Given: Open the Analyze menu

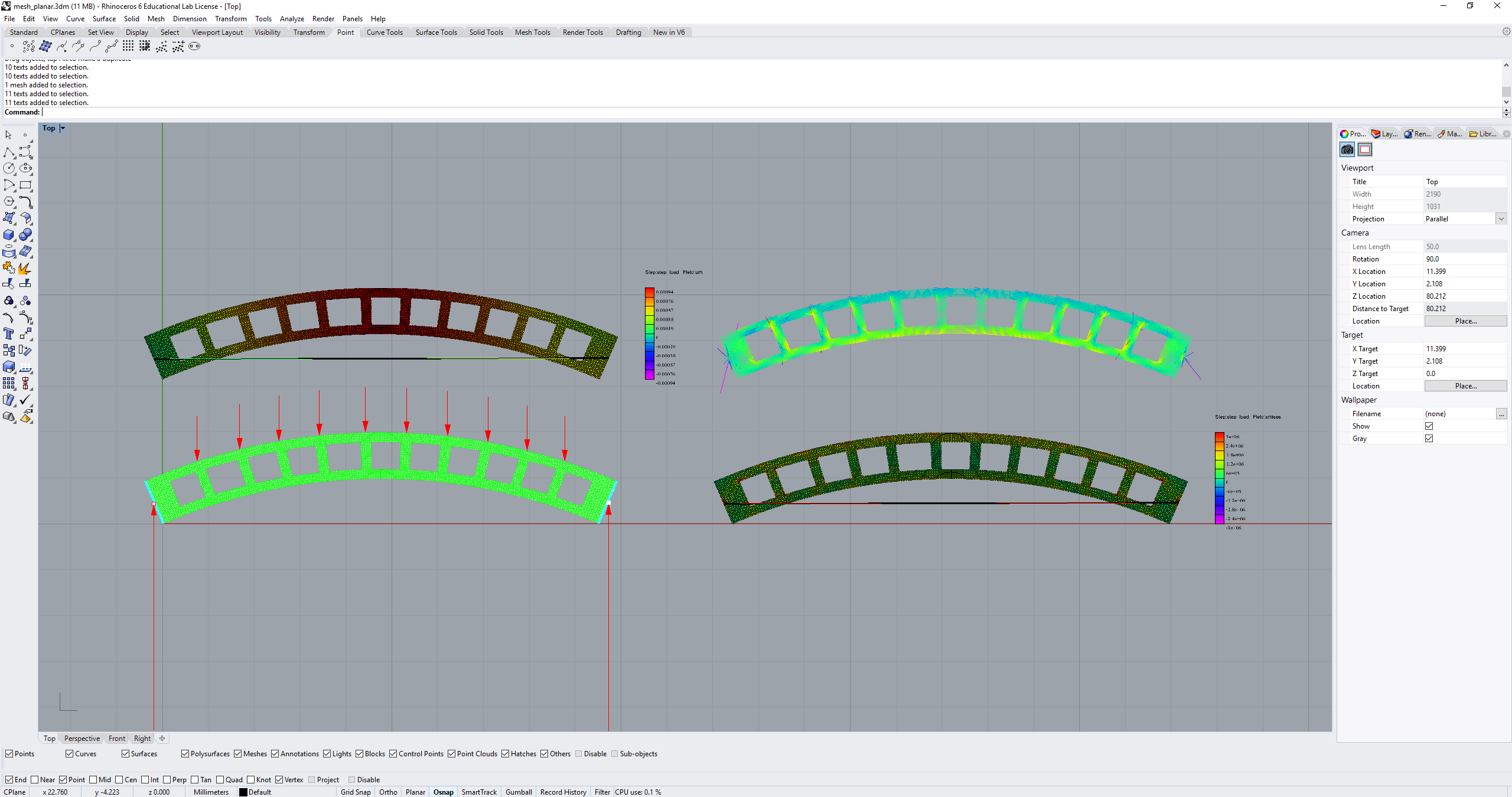Looking at the screenshot, I should pyautogui.click(x=292, y=19).
